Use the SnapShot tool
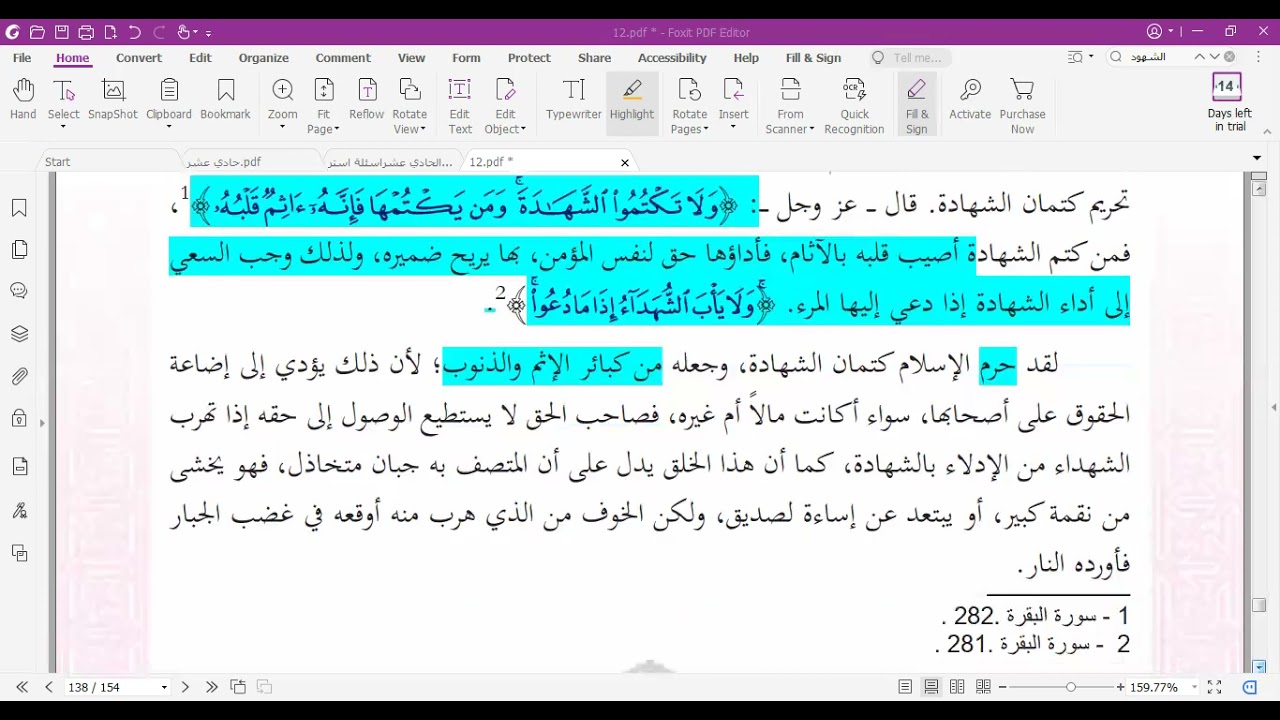The width and height of the screenshot is (1280, 720). pos(113,101)
